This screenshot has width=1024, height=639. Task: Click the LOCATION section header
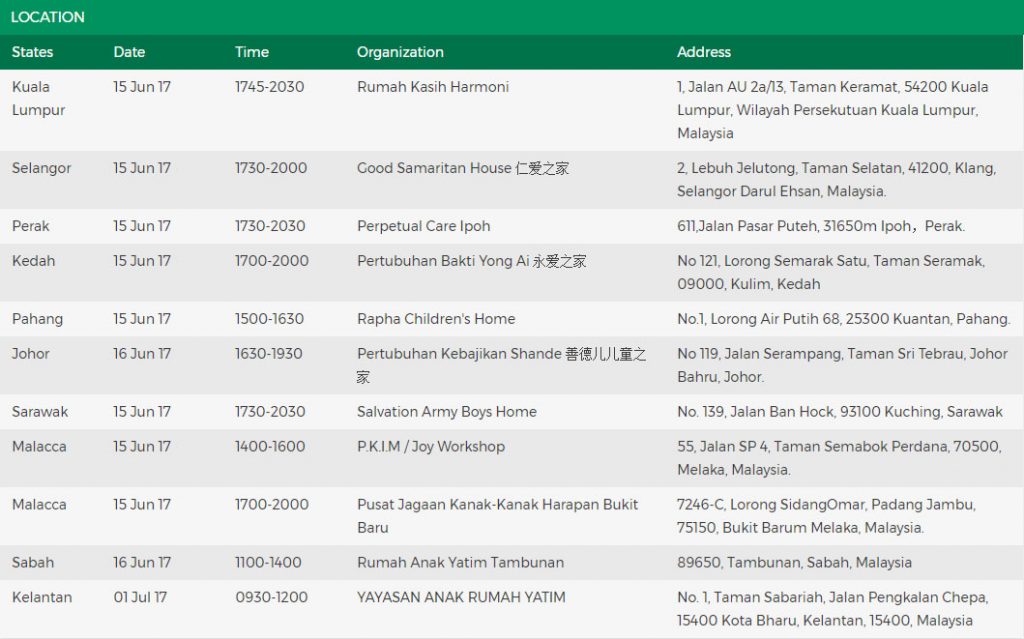48,17
